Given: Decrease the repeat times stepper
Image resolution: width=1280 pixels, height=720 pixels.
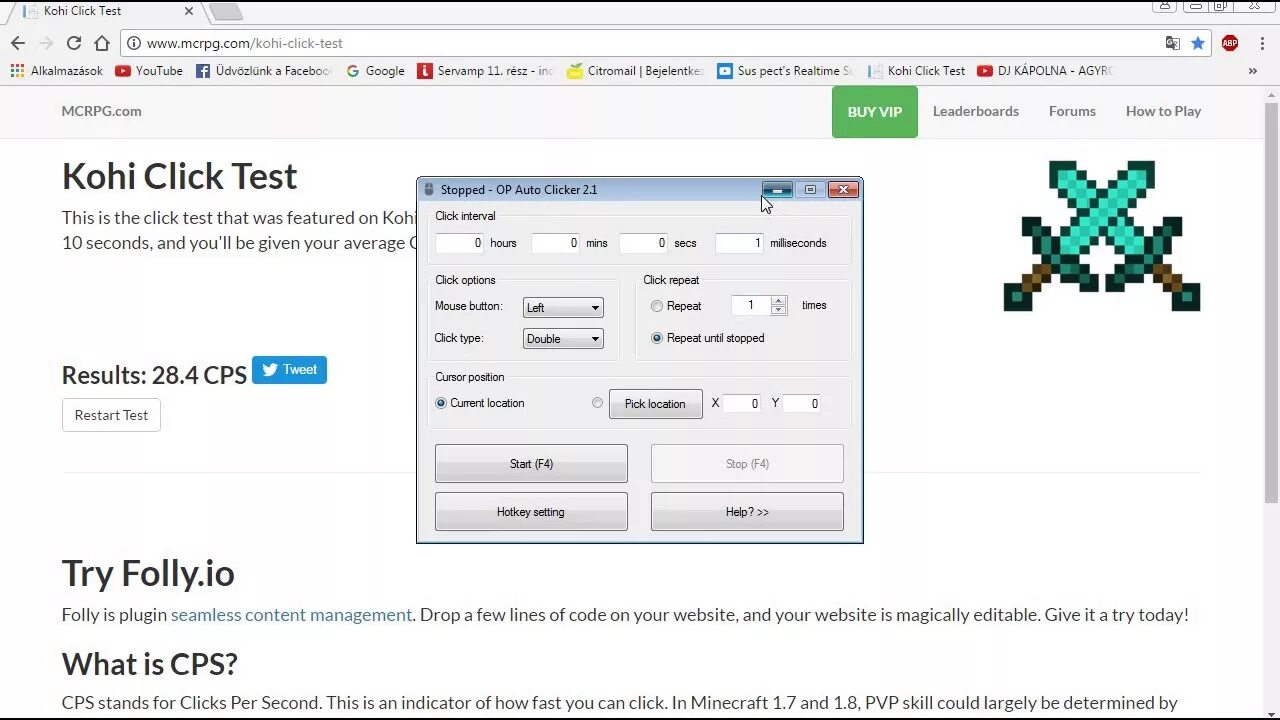Looking at the screenshot, I should coord(779,310).
